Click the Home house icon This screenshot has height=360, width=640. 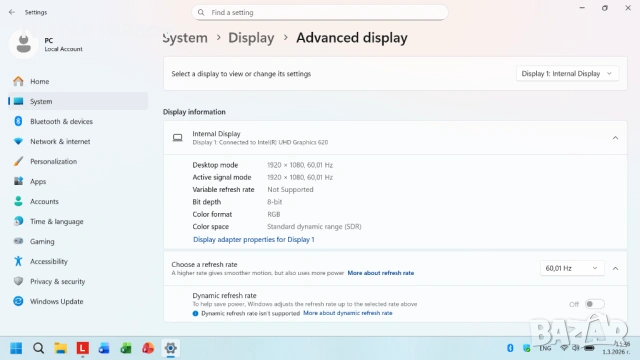point(18,81)
